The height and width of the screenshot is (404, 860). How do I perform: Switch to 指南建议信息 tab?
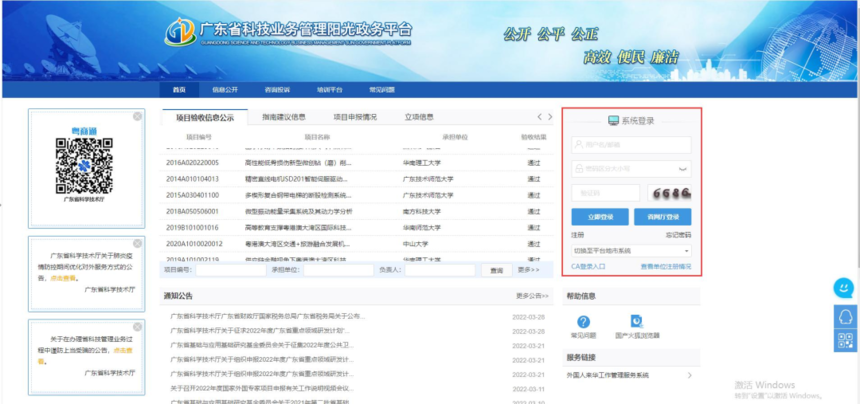coord(284,117)
